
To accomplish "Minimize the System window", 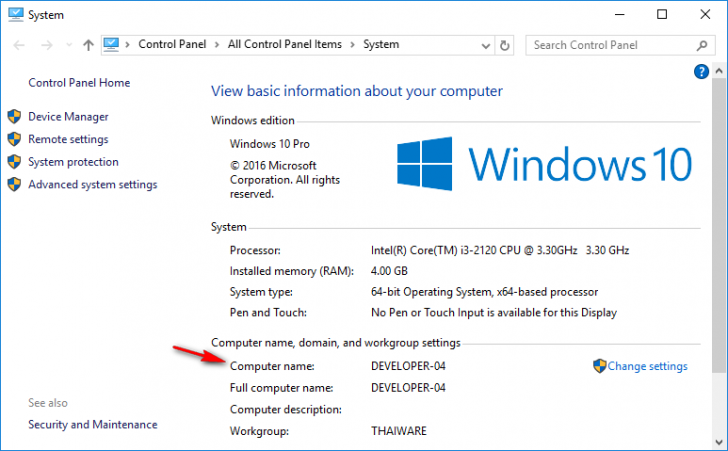I will [619, 14].
